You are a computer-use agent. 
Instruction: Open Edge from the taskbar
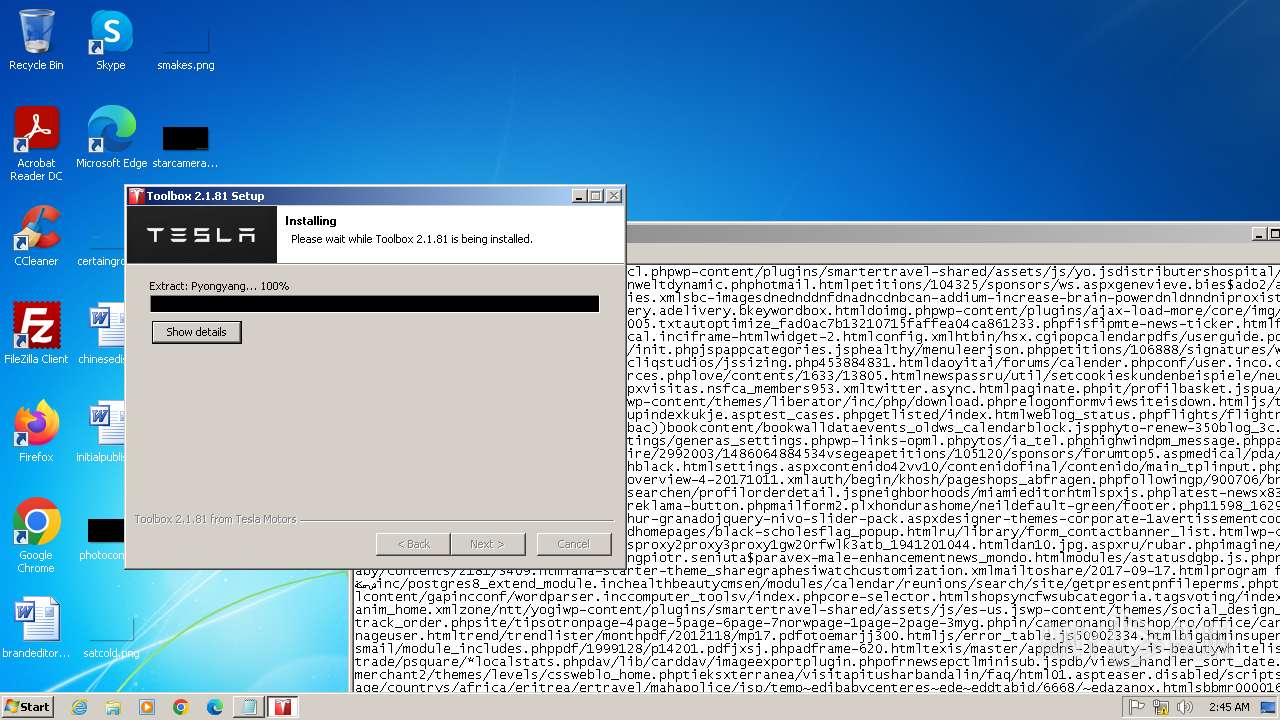coord(215,707)
